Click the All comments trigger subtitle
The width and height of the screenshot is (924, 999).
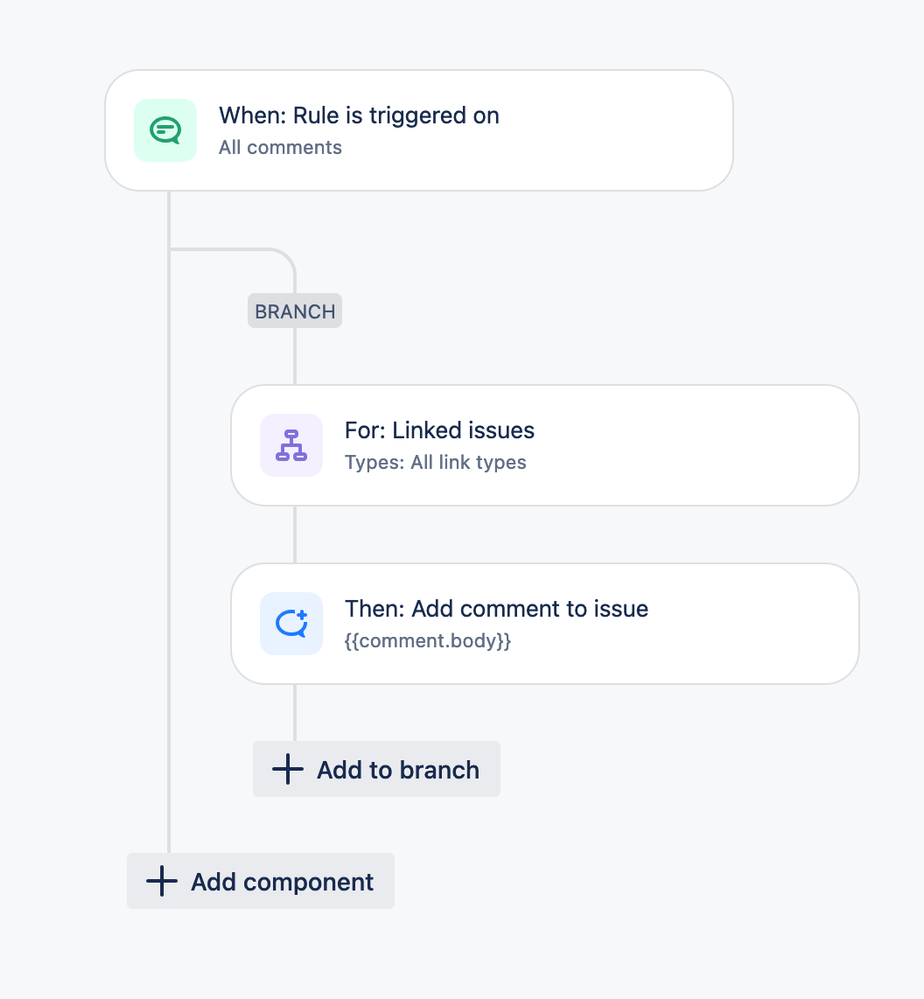coord(280,148)
